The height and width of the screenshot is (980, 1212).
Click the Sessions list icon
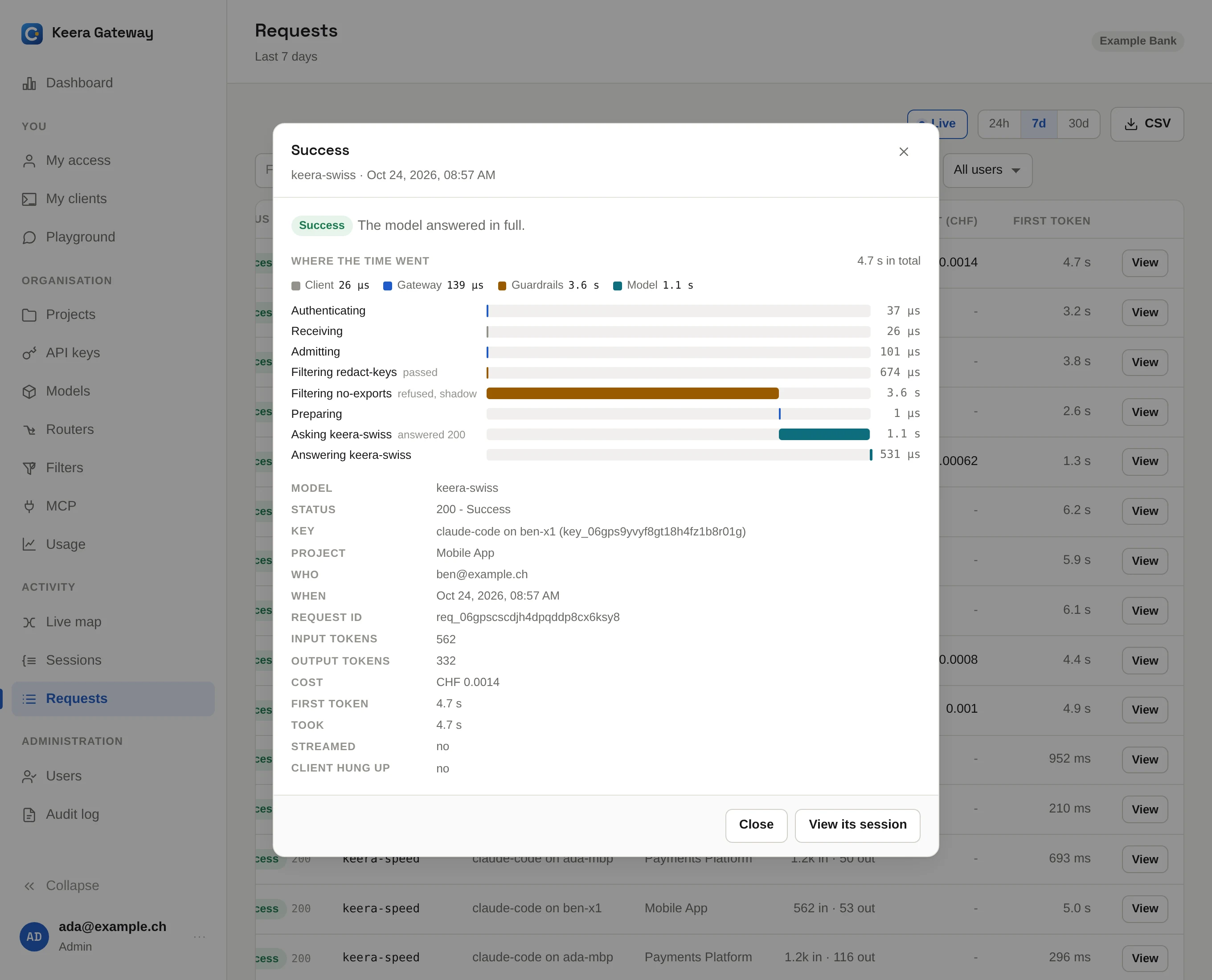point(29,661)
